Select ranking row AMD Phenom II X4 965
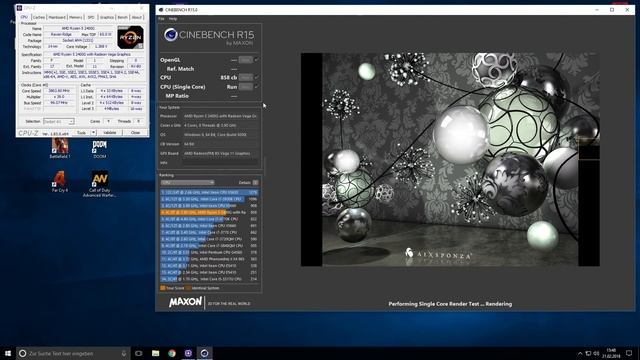 coord(209,259)
